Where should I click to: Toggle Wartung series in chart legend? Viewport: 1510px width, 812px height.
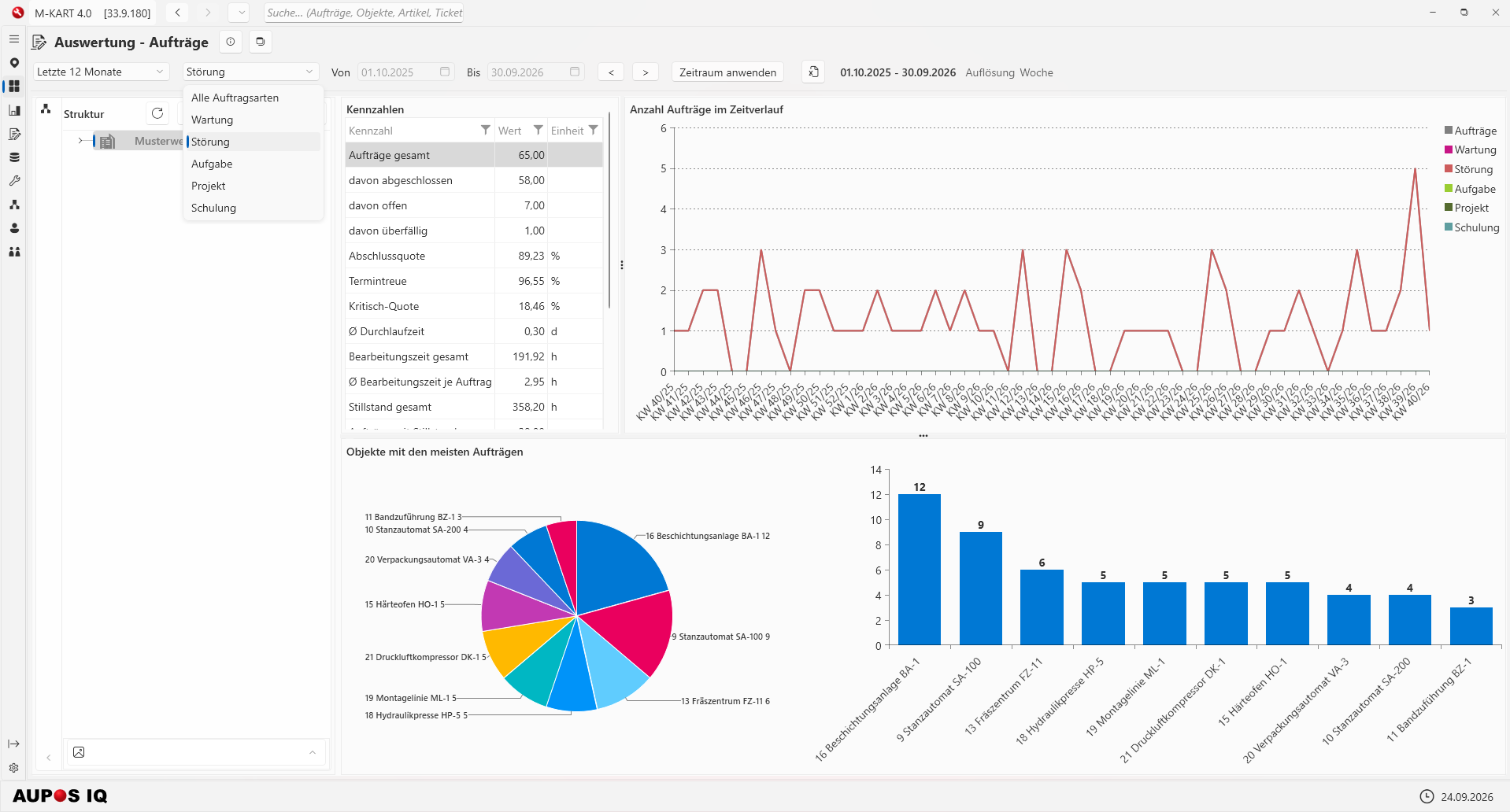[1470, 149]
